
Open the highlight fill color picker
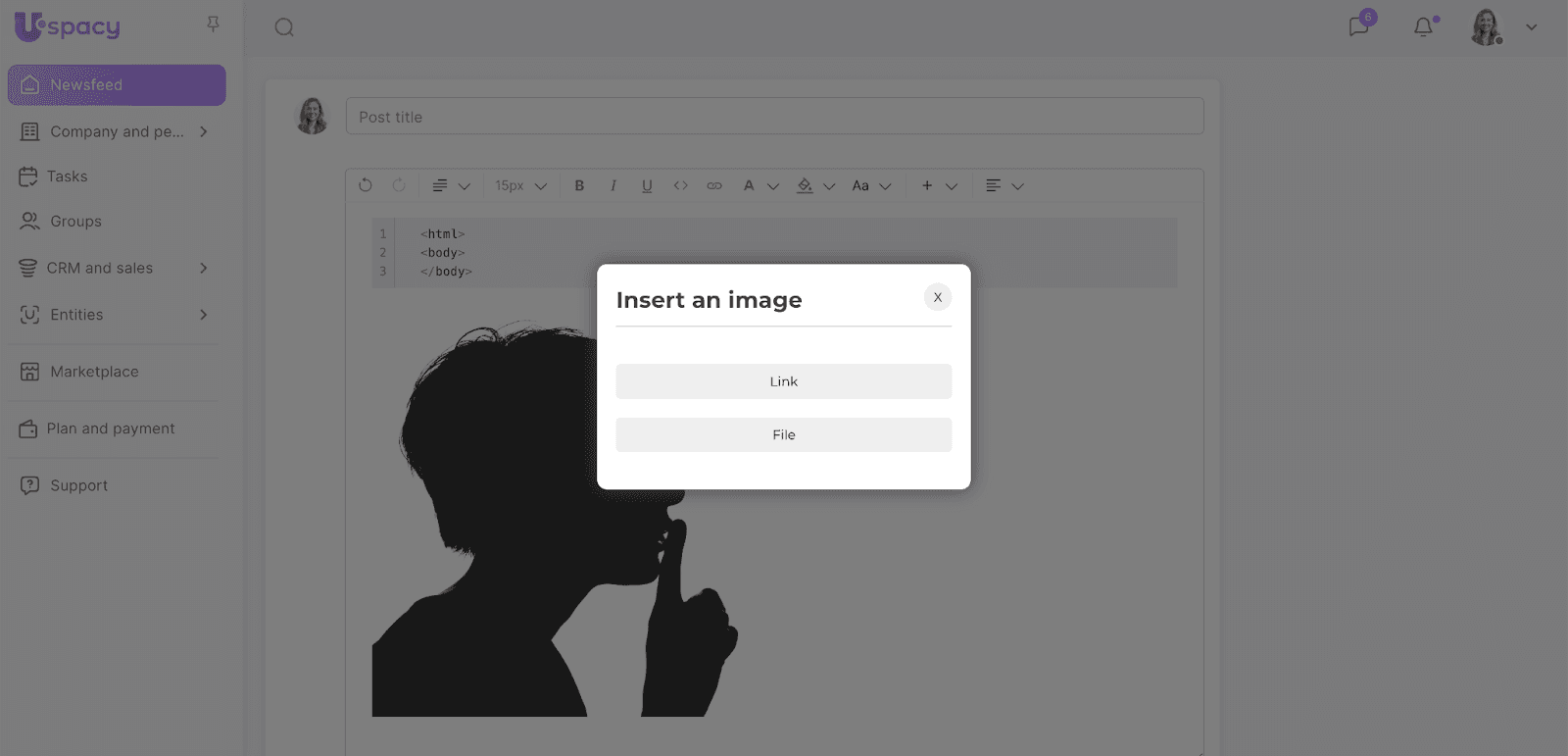tap(813, 185)
